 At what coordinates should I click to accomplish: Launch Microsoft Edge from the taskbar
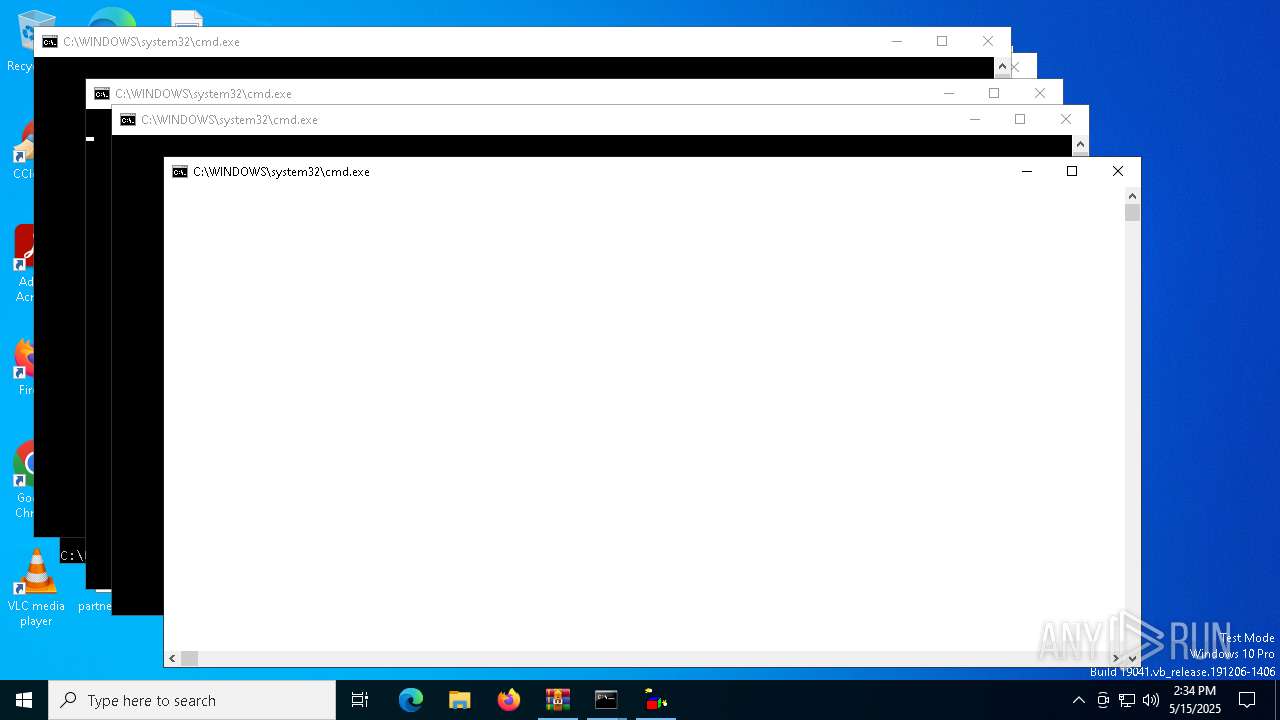(411, 700)
